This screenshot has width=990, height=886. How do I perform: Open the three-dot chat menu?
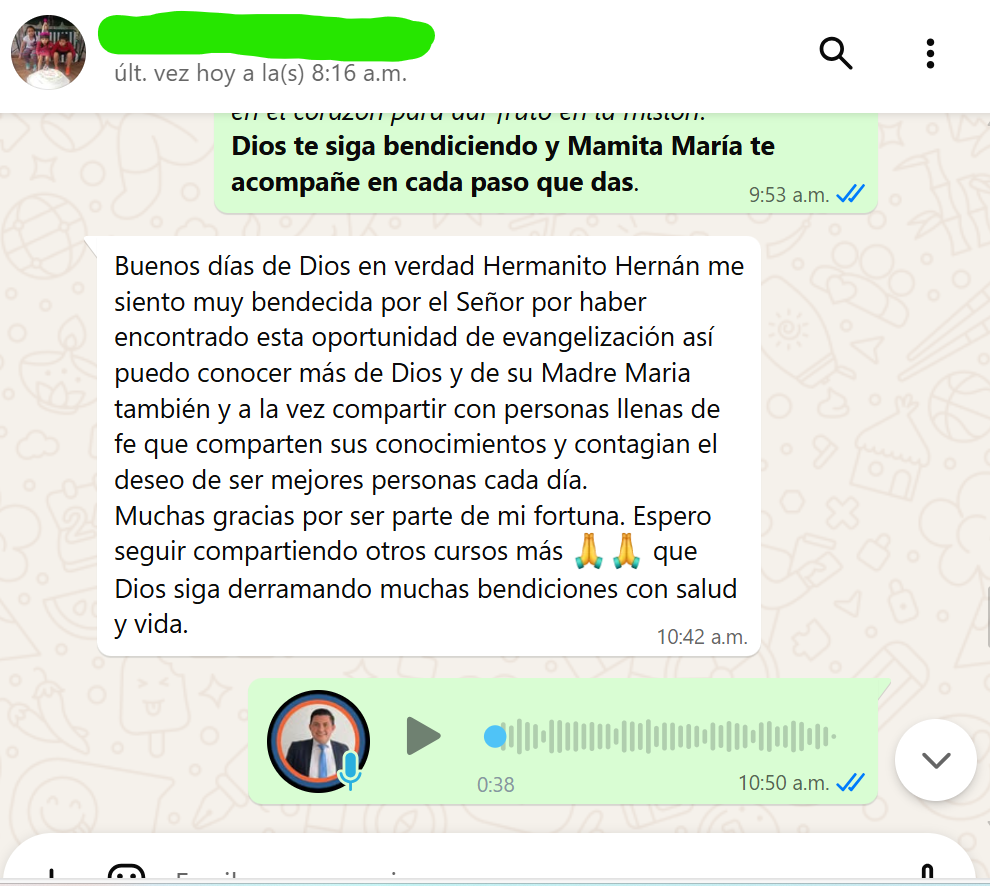pos(930,54)
